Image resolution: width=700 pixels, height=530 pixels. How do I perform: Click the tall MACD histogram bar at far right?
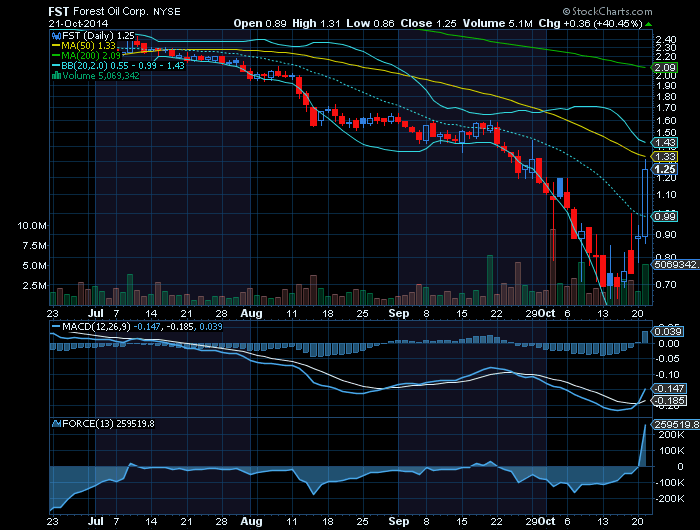tap(645, 337)
